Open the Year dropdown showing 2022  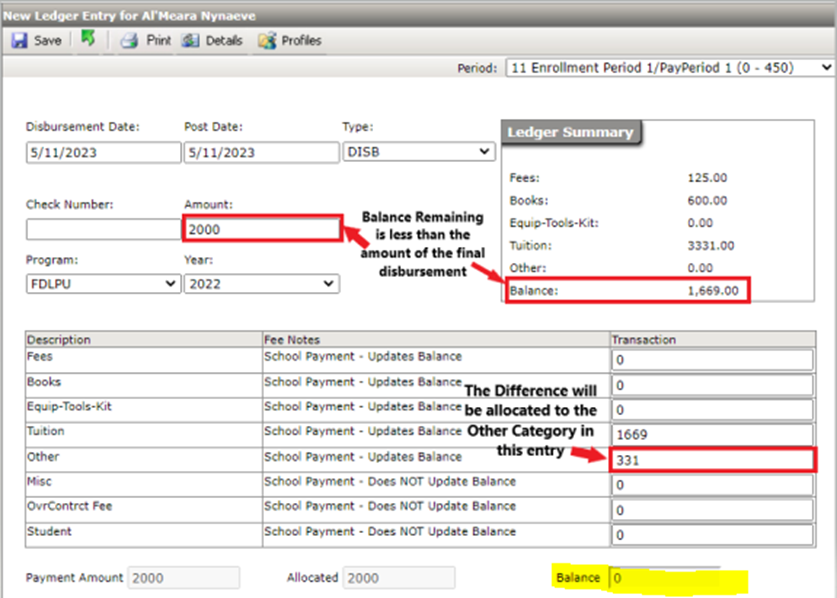[260, 284]
